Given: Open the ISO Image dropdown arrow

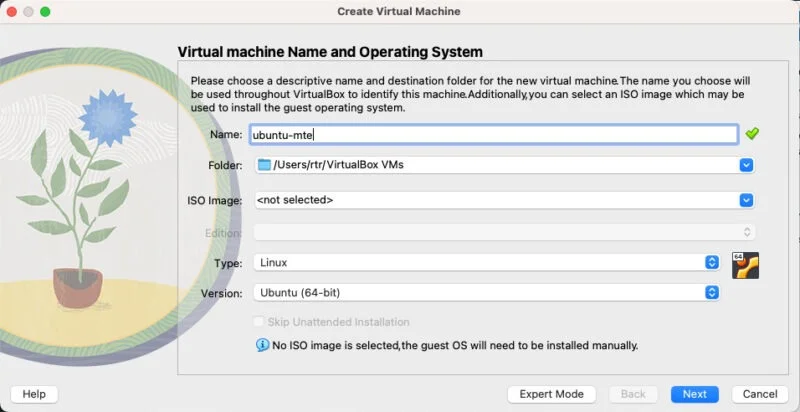Looking at the screenshot, I should click(x=746, y=200).
